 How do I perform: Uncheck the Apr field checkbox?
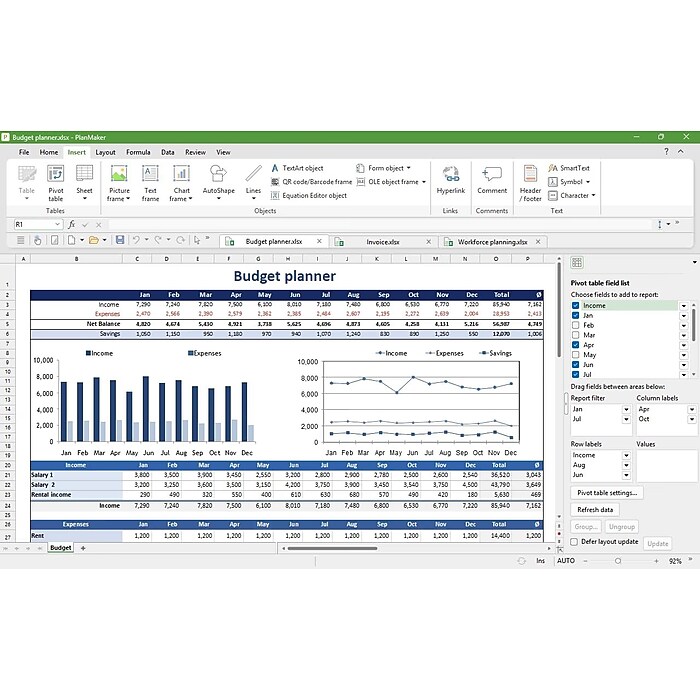pos(575,345)
